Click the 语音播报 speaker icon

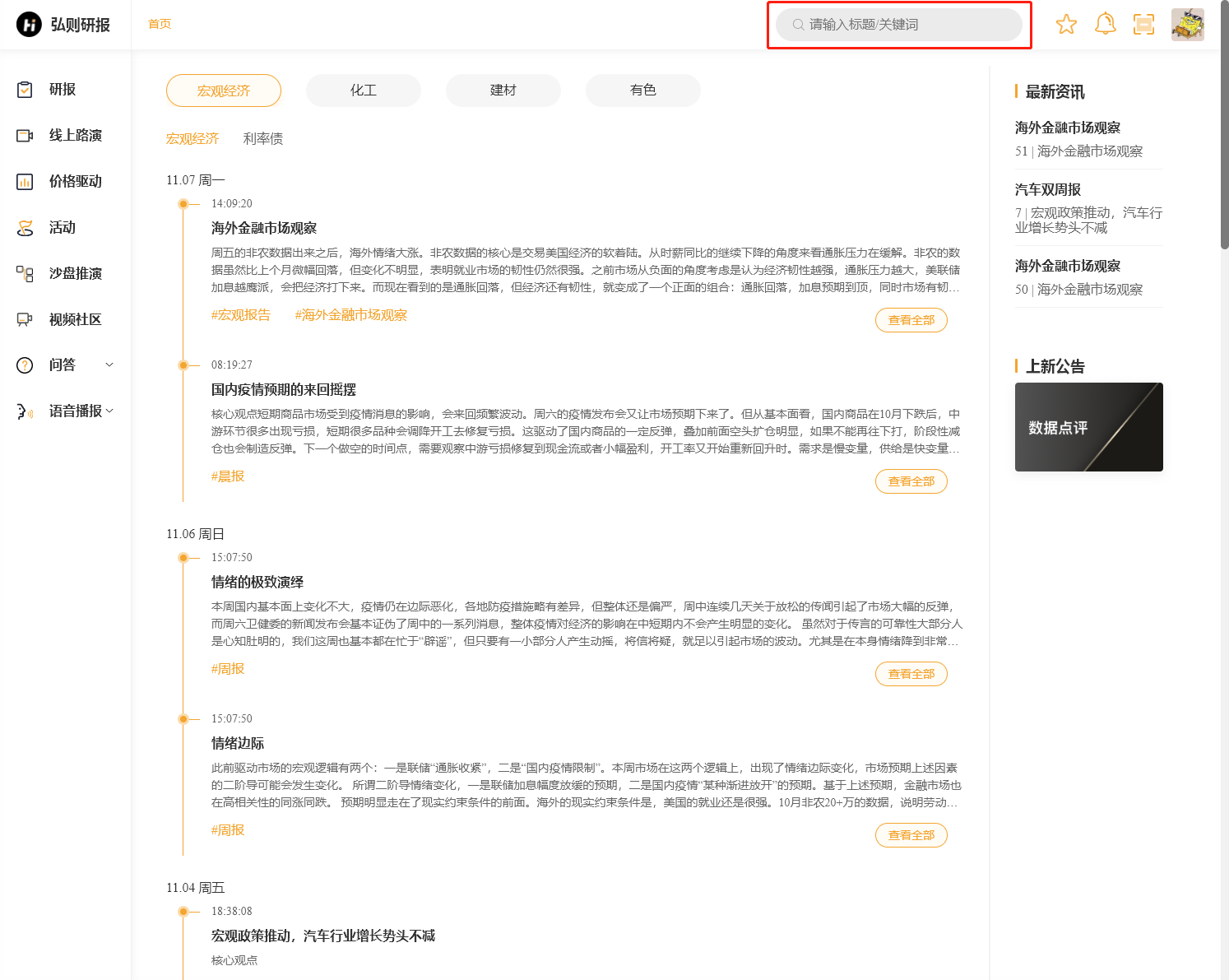coord(26,411)
